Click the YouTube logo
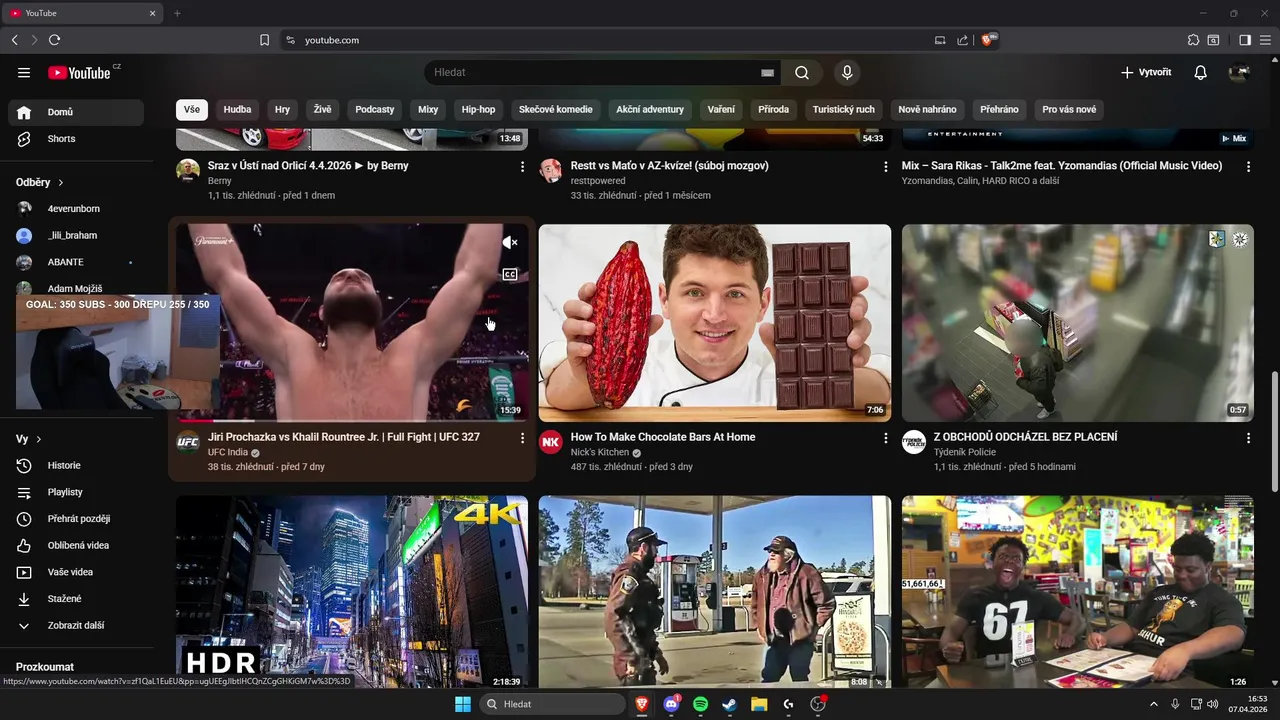Viewport: 1280px width, 720px height. (x=79, y=72)
